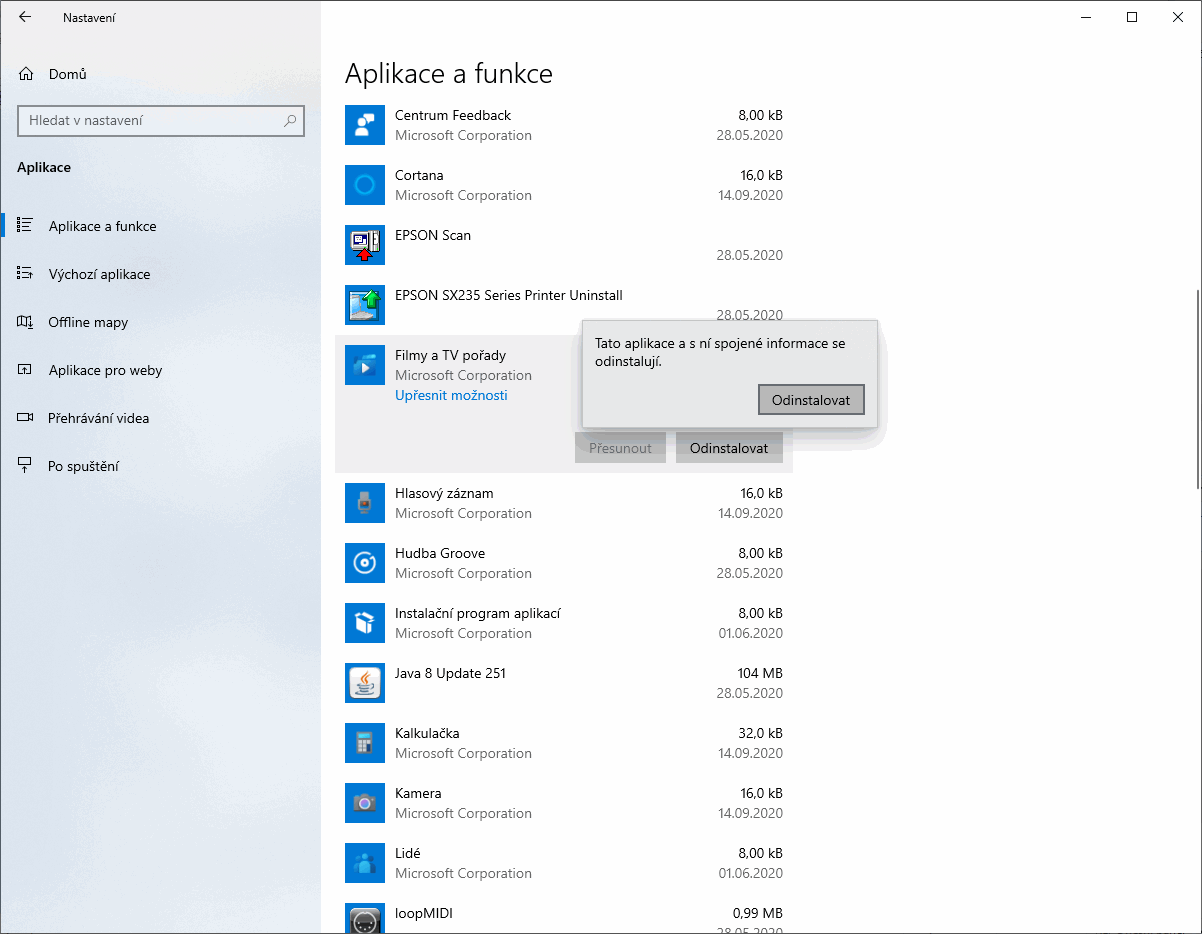Click the Po spuštění startup icon
This screenshot has width=1202, height=934.
[26, 466]
